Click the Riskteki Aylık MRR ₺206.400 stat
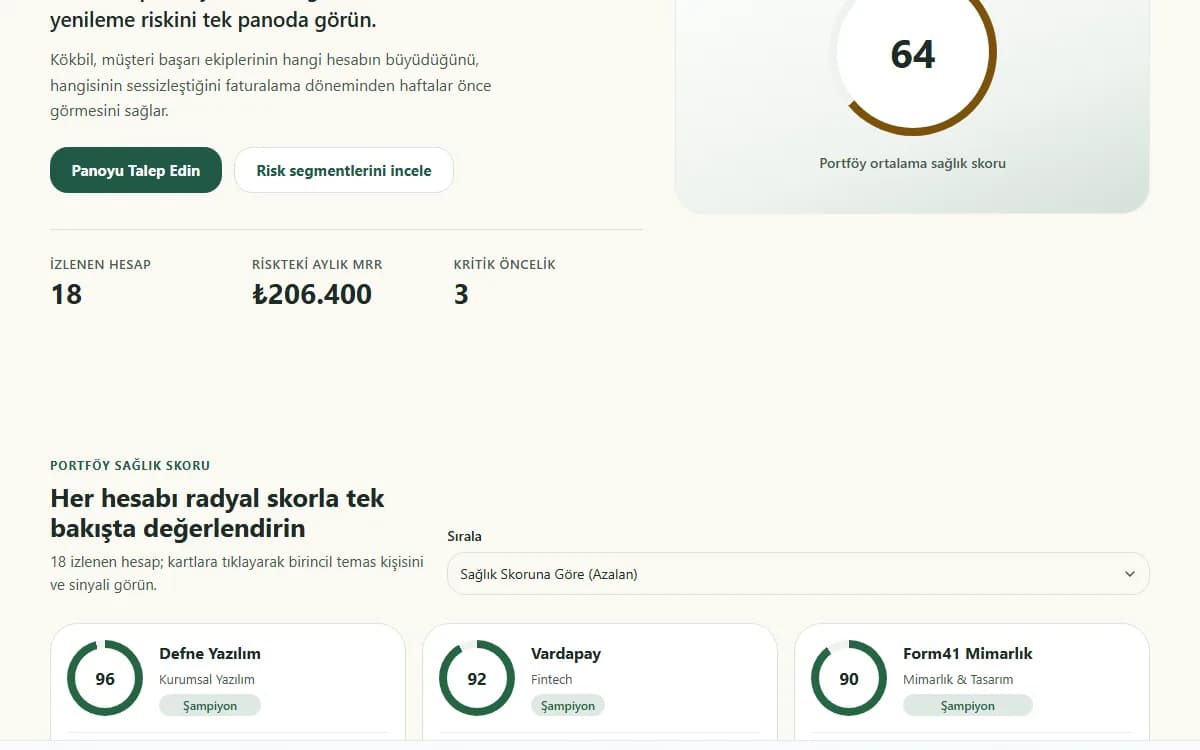The image size is (1200, 750). [317, 282]
